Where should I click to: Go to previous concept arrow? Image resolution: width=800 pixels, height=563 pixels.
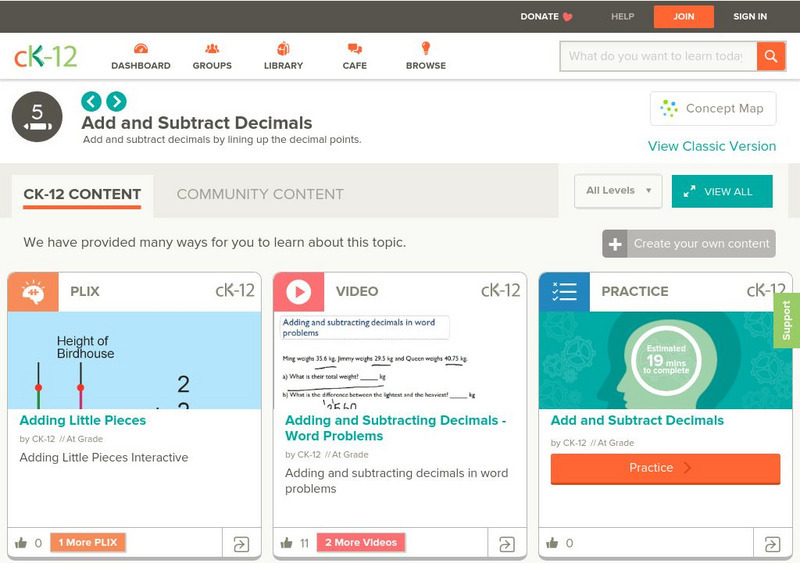click(91, 101)
